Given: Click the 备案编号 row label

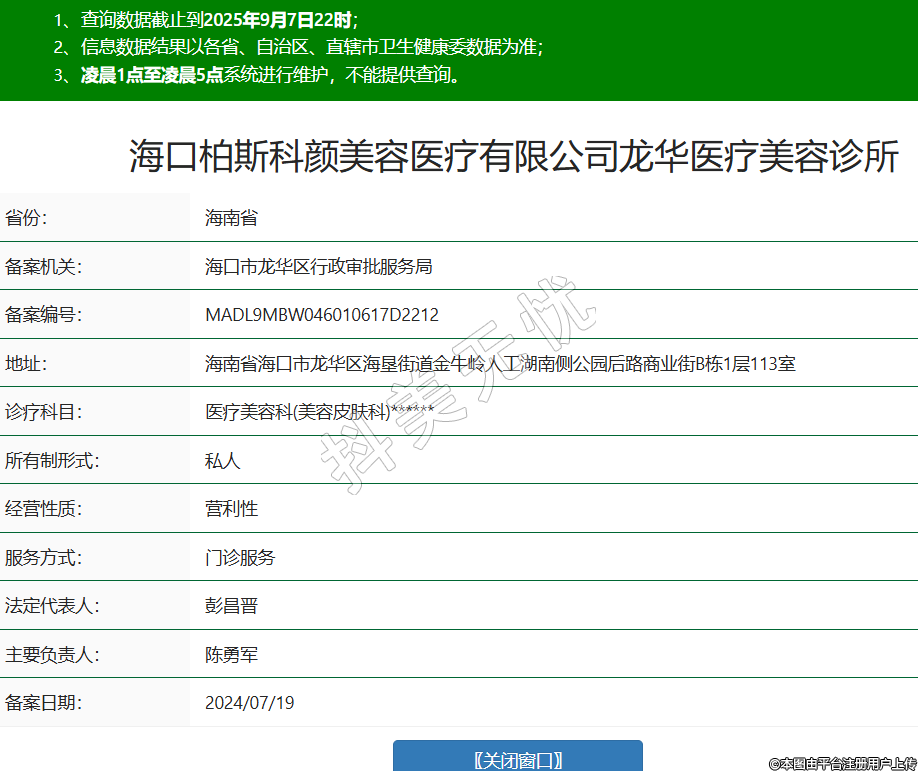Looking at the screenshot, I should 42,315.
